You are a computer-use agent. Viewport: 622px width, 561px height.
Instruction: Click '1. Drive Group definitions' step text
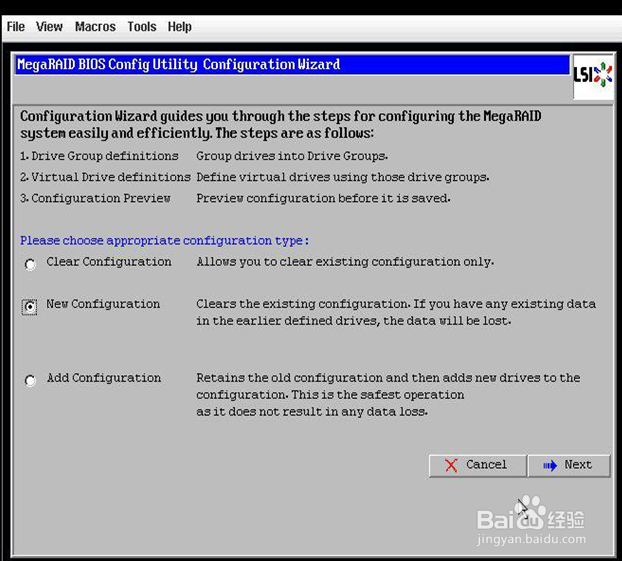click(99, 156)
